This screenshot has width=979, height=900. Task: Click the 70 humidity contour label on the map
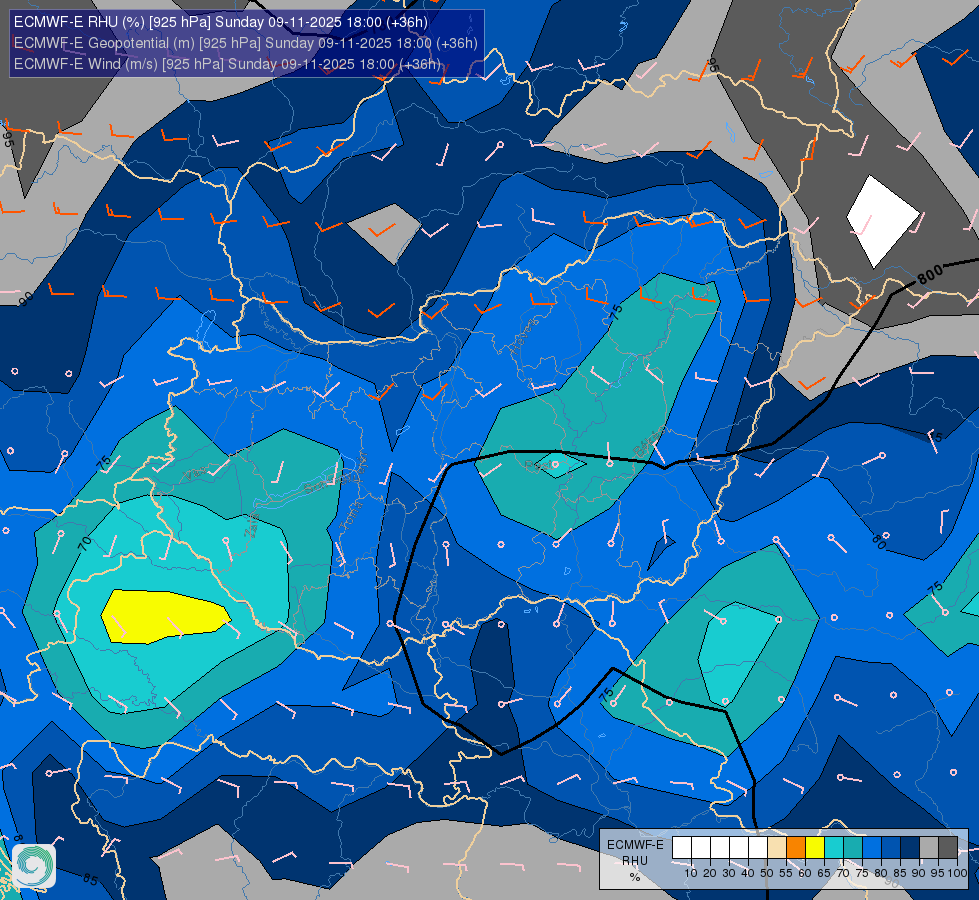[85, 543]
